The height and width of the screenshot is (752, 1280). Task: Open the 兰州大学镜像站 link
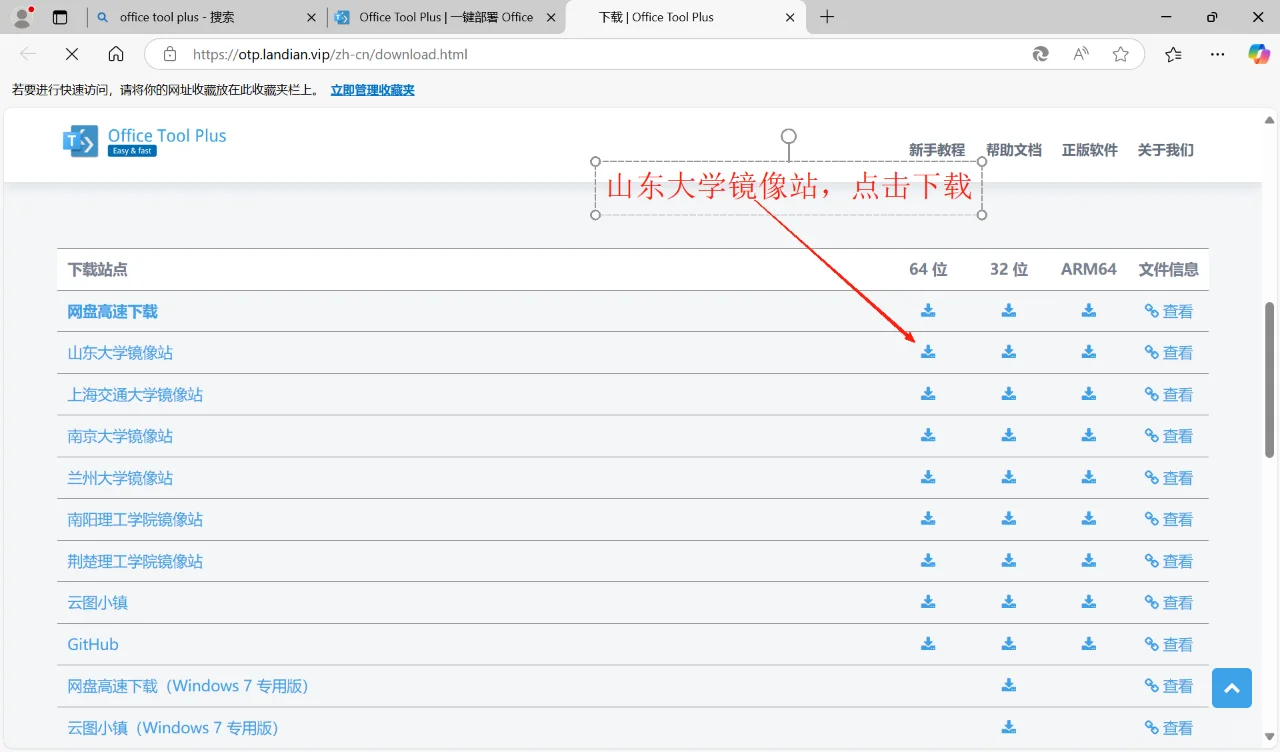120,478
